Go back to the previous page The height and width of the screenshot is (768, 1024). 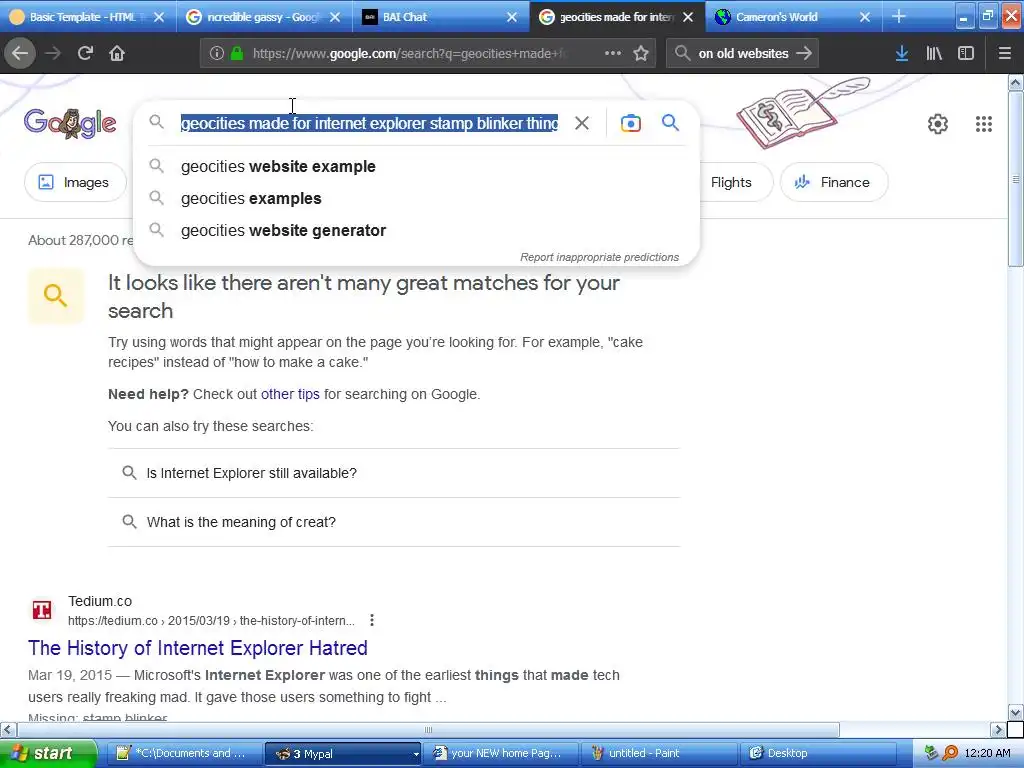[20, 53]
